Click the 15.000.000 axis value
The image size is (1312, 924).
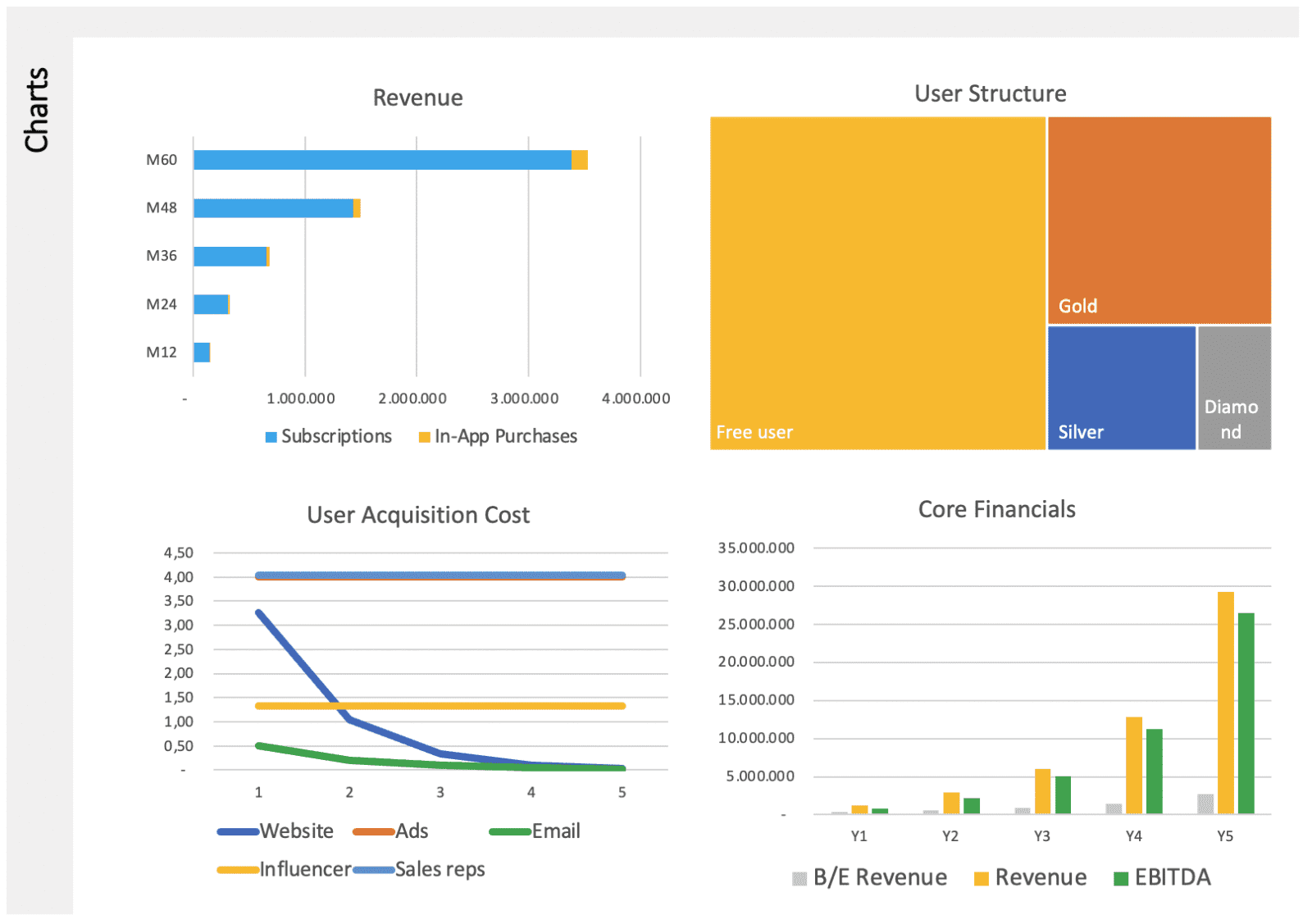(x=756, y=700)
